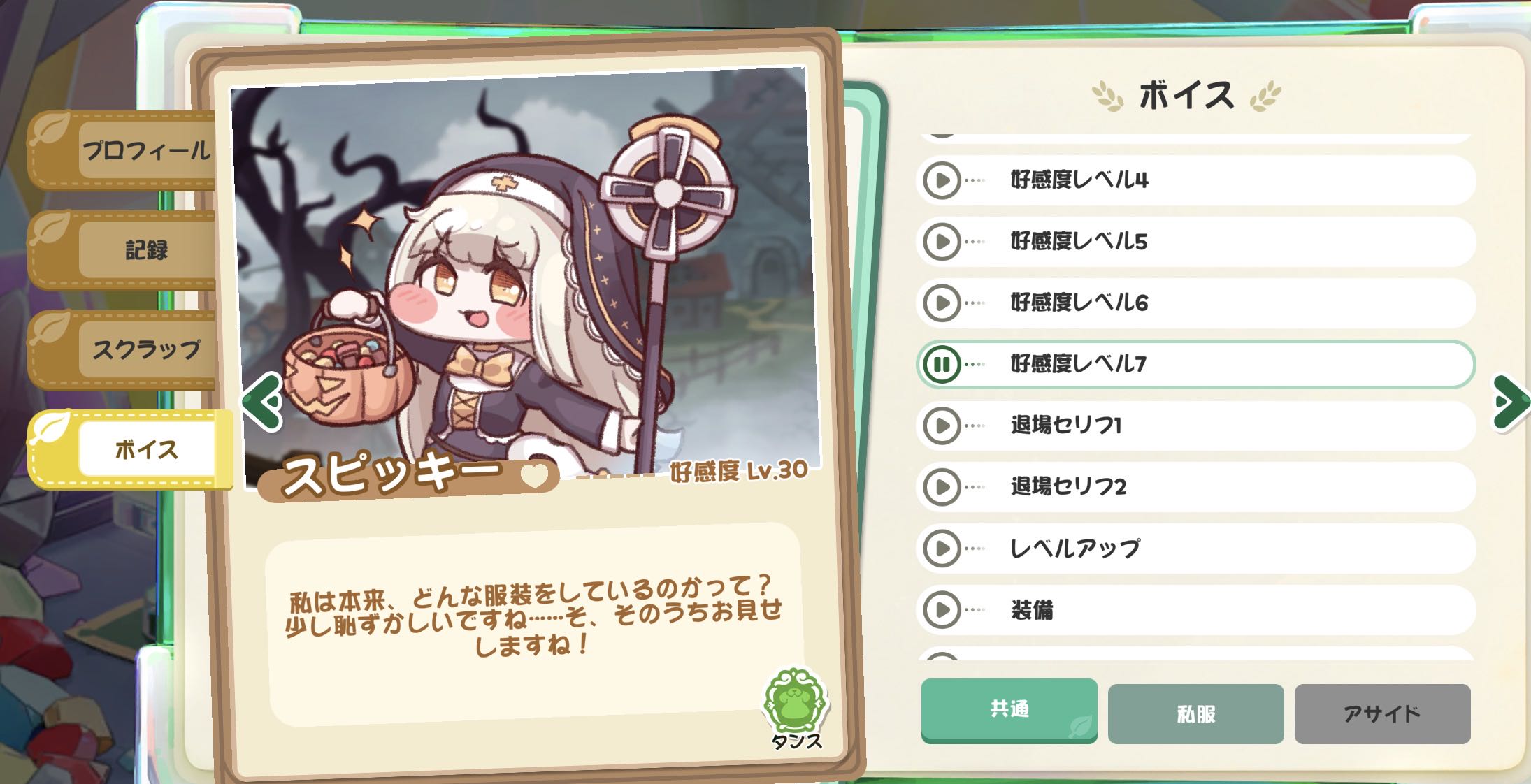Screen dimensions: 1531x784
Task: Switch to the アサイド voice category
Action: (x=1382, y=713)
